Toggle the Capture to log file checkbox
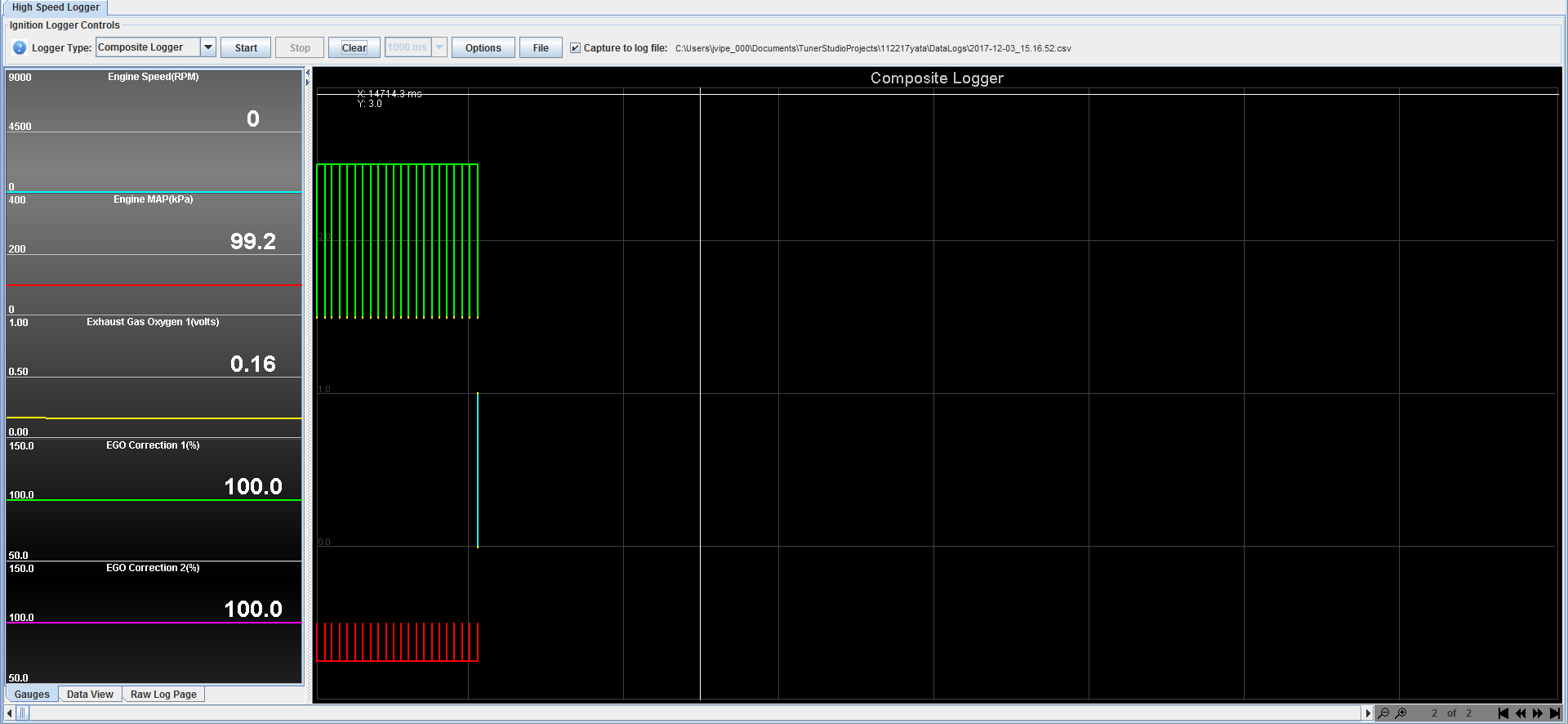This screenshot has width=1568, height=724. click(x=575, y=48)
